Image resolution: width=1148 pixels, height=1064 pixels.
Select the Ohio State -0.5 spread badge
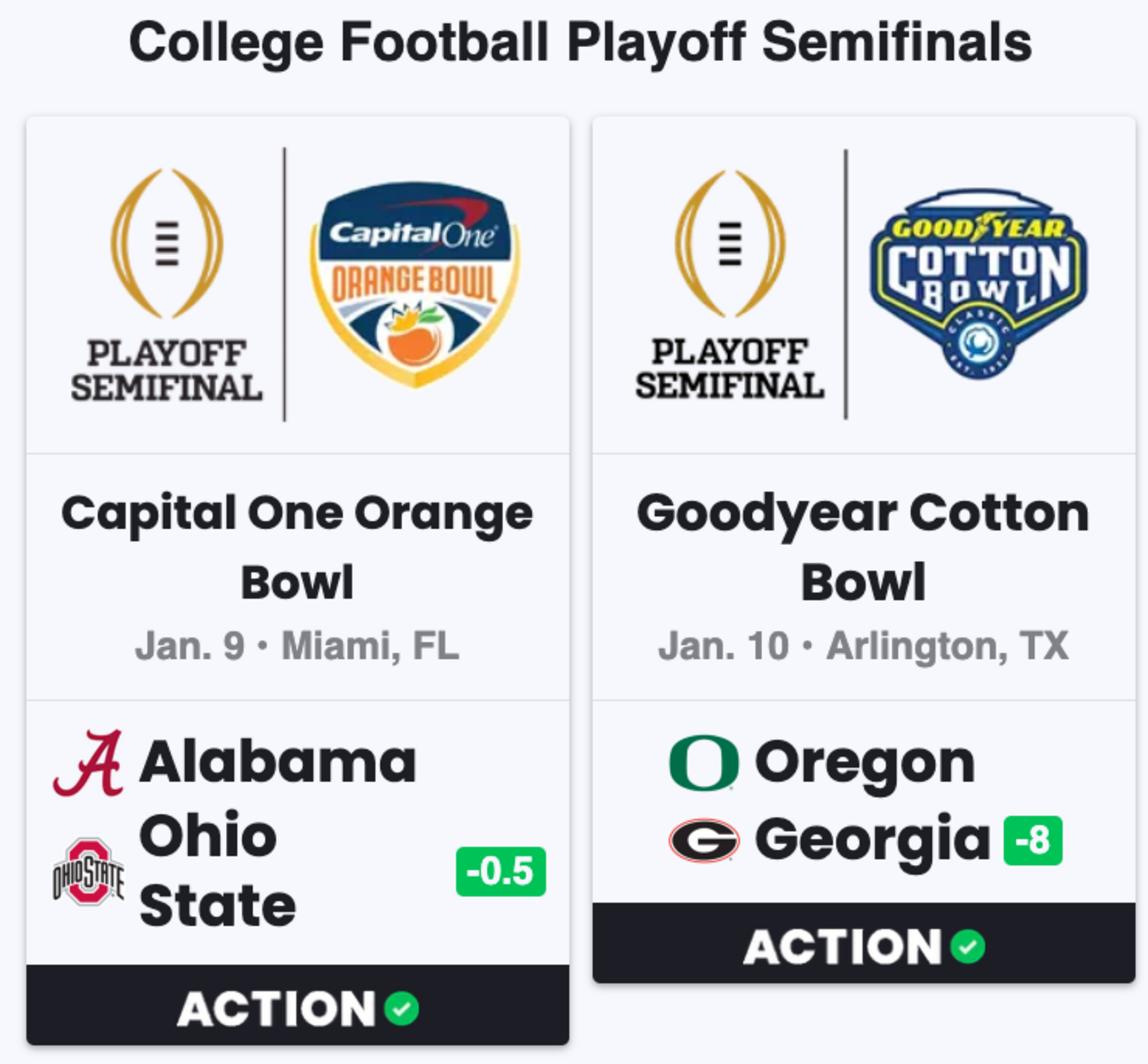[x=501, y=871]
